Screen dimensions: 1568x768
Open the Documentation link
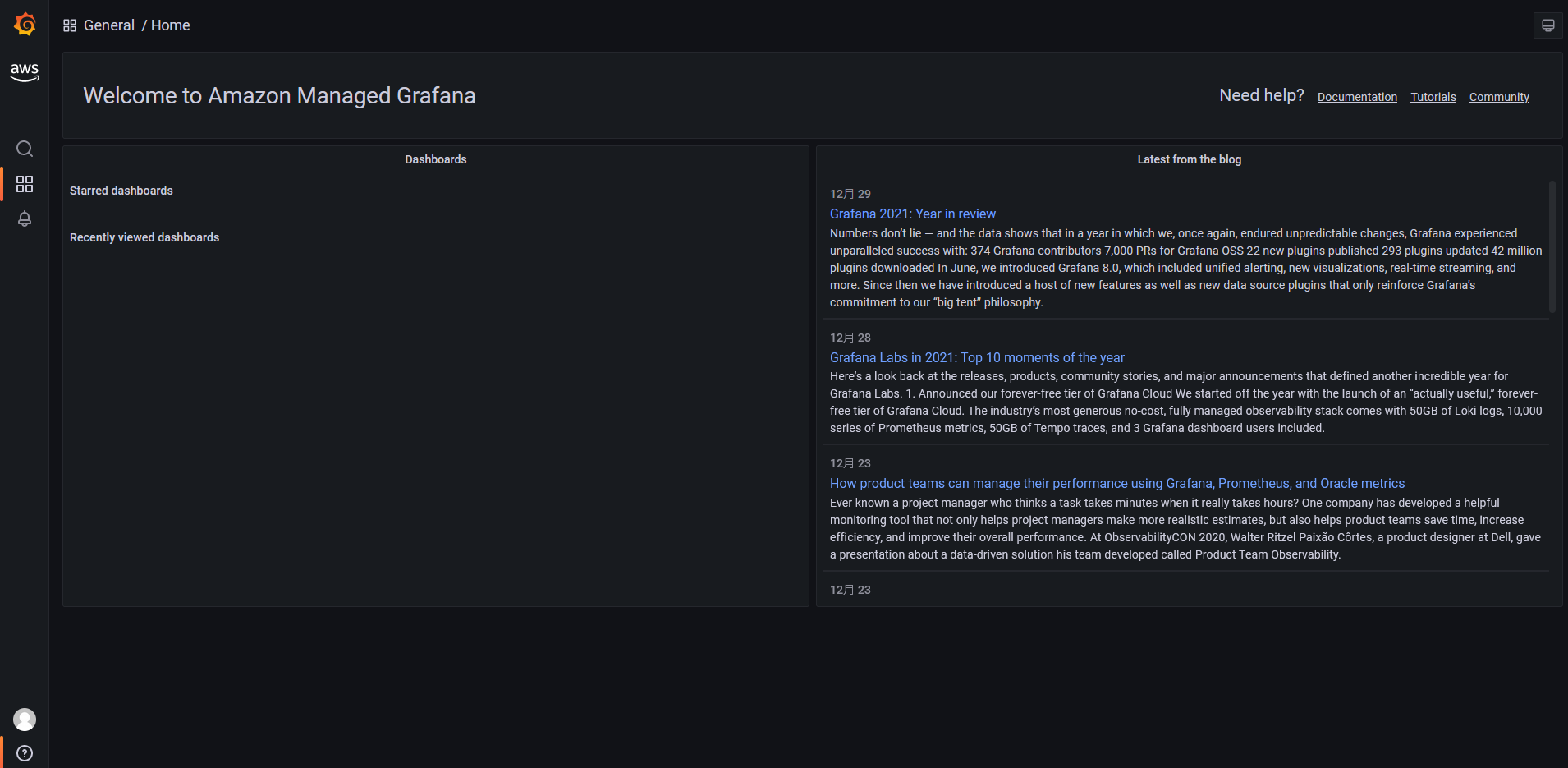click(1357, 97)
